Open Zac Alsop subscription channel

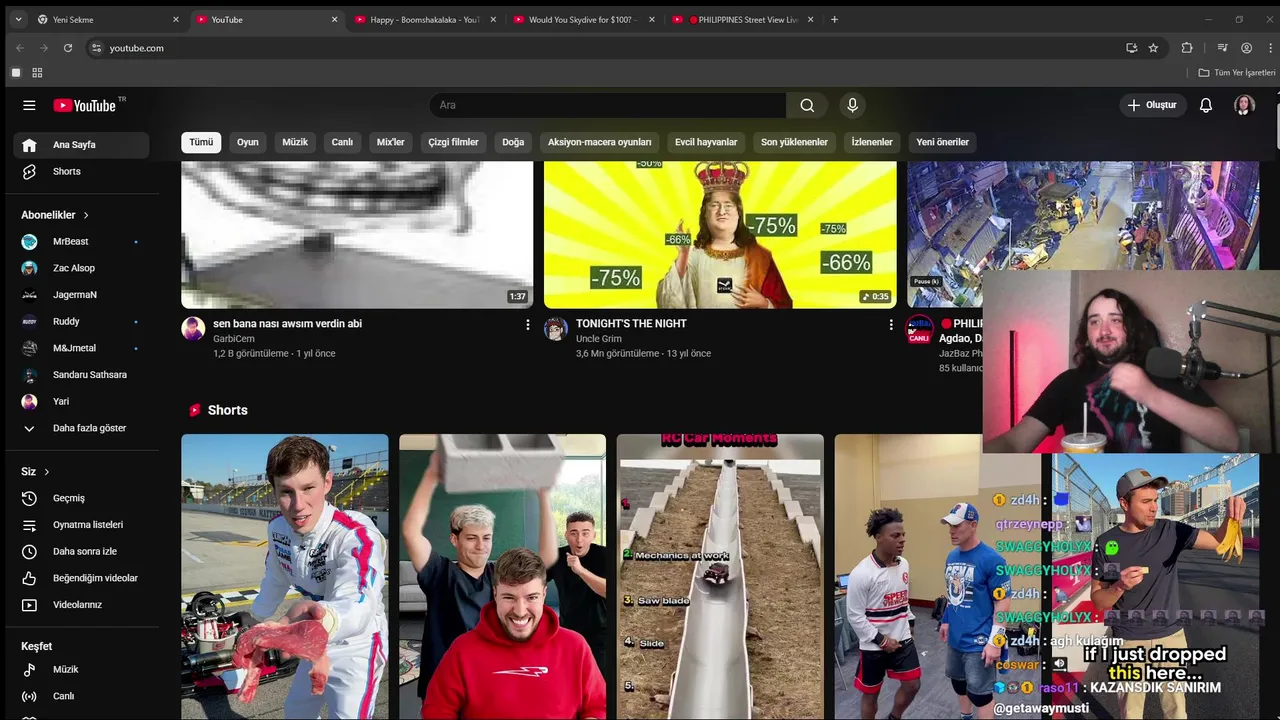click(x=81, y=268)
